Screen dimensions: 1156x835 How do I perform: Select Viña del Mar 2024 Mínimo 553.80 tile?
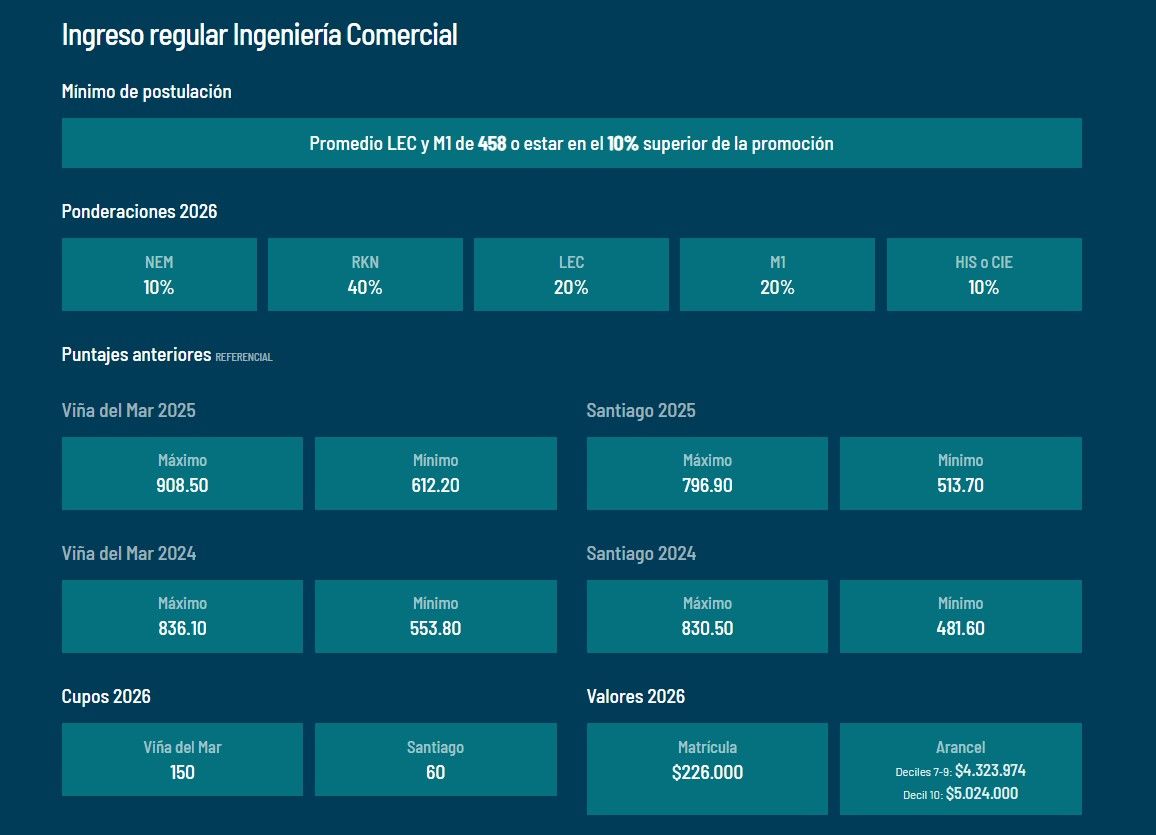(x=436, y=617)
